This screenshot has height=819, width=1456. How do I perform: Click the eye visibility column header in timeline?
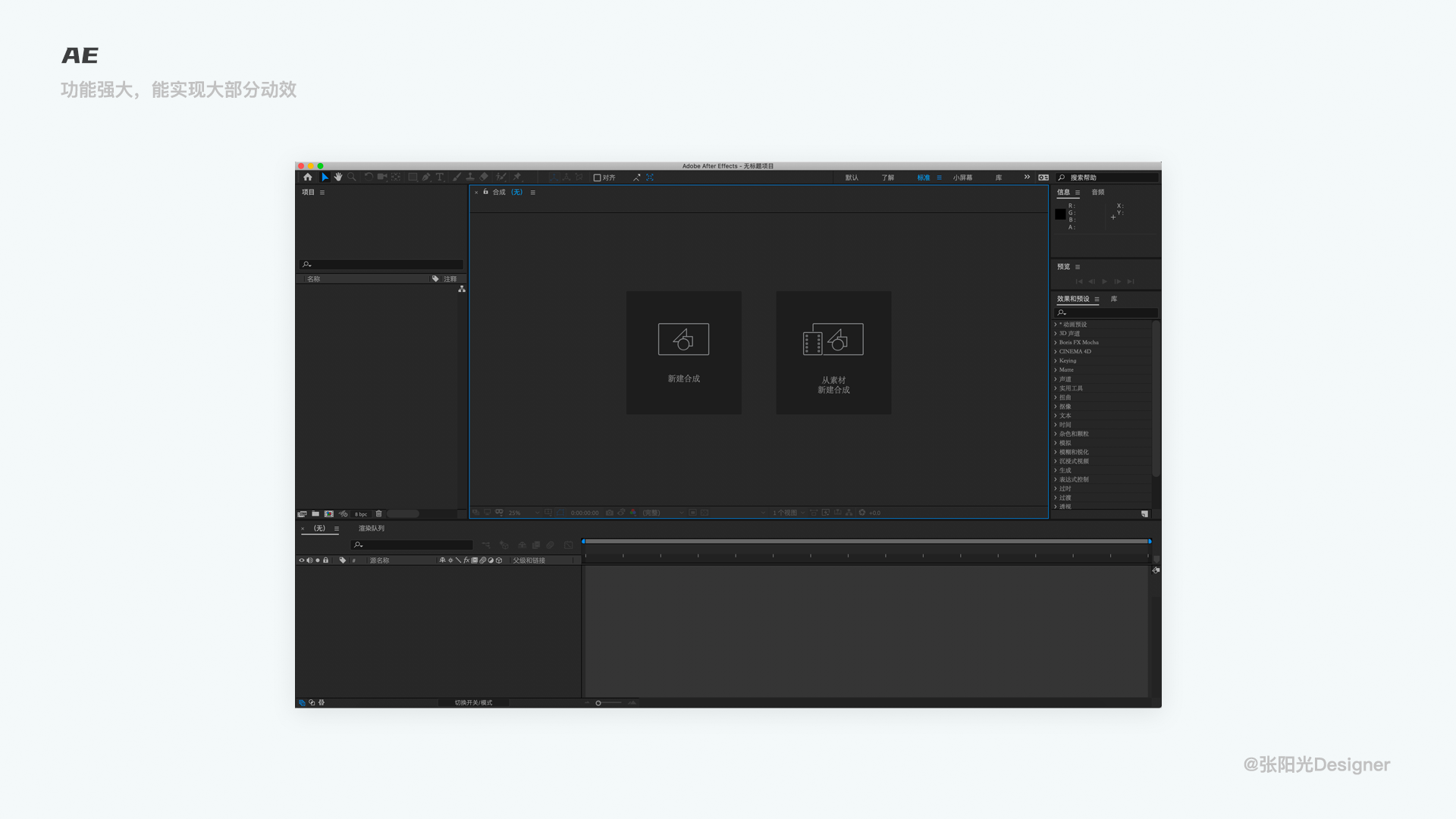301,560
